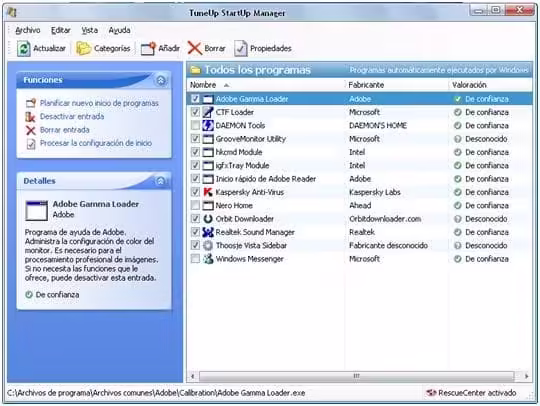
Task: Enable the Windows Messenger checkbox
Action: point(195,259)
